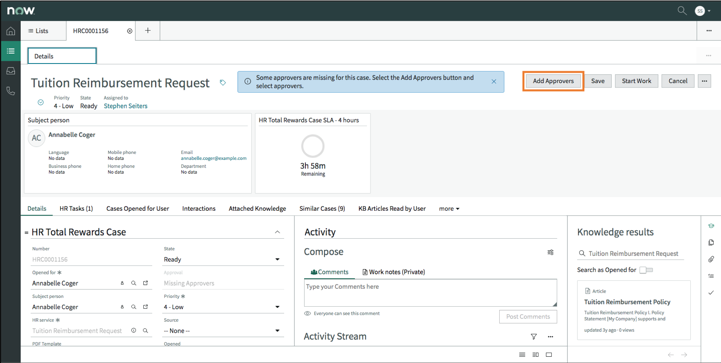Image resolution: width=721 pixels, height=363 pixels.
Task: Select the Details sub-tab at the top
Action: point(62,56)
